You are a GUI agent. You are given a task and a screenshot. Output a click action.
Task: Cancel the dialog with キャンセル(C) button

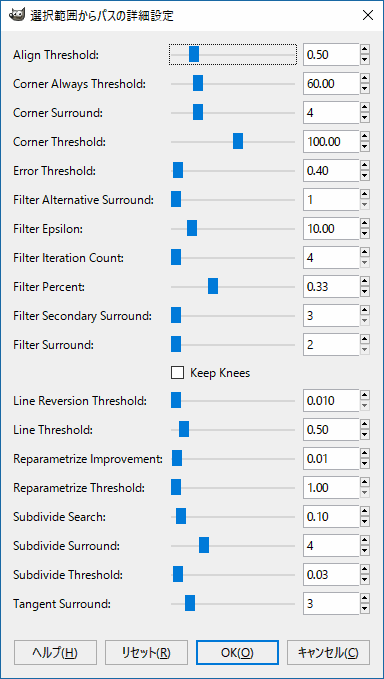click(328, 653)
